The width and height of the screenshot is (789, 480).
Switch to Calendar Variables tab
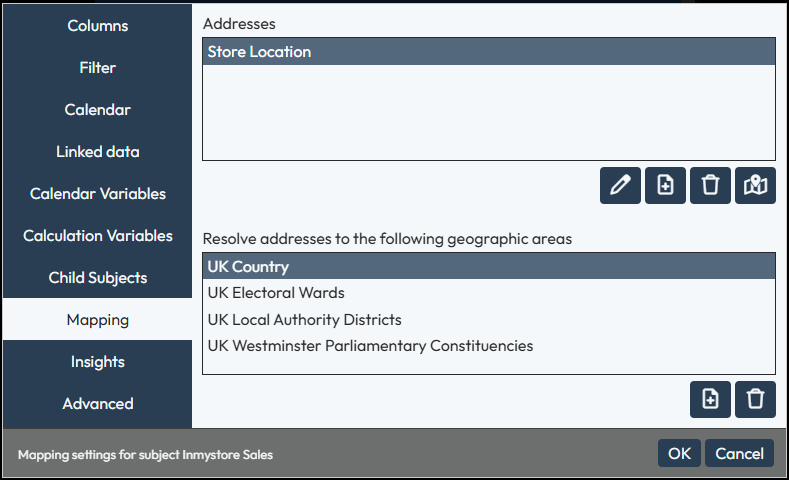coord(98,194)
